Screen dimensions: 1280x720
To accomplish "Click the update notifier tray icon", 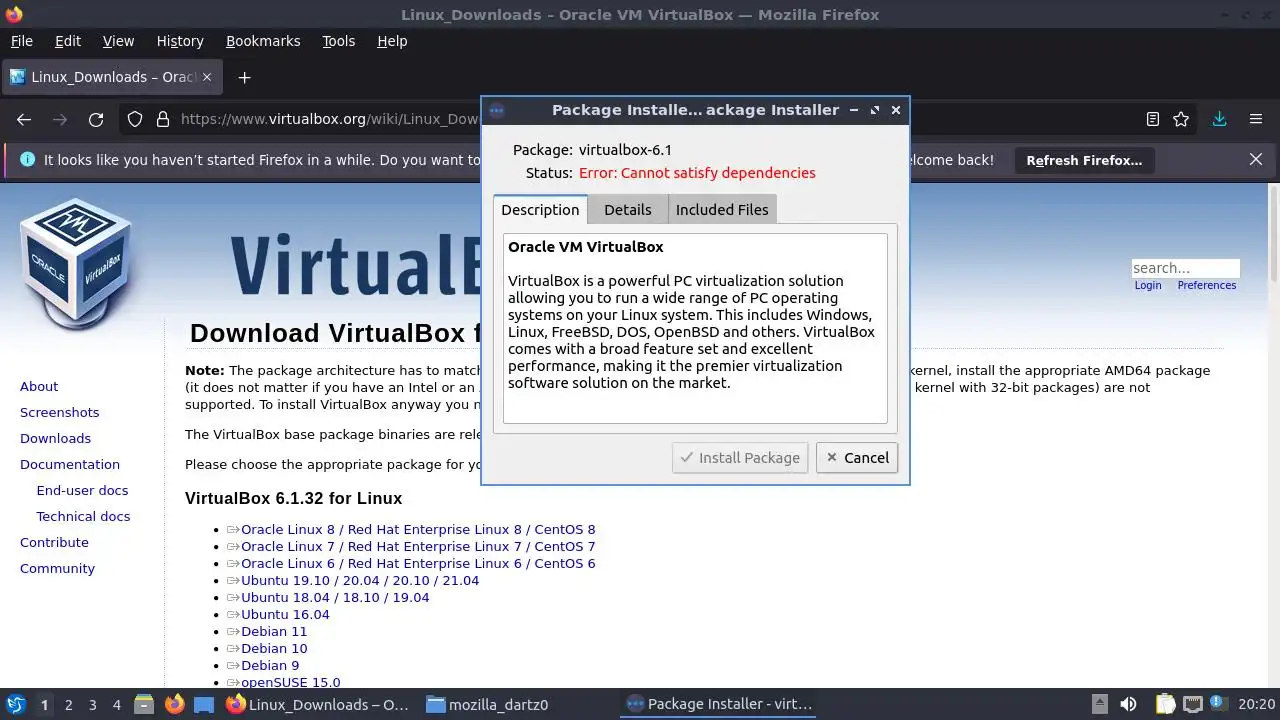I will coord(1219,704).
